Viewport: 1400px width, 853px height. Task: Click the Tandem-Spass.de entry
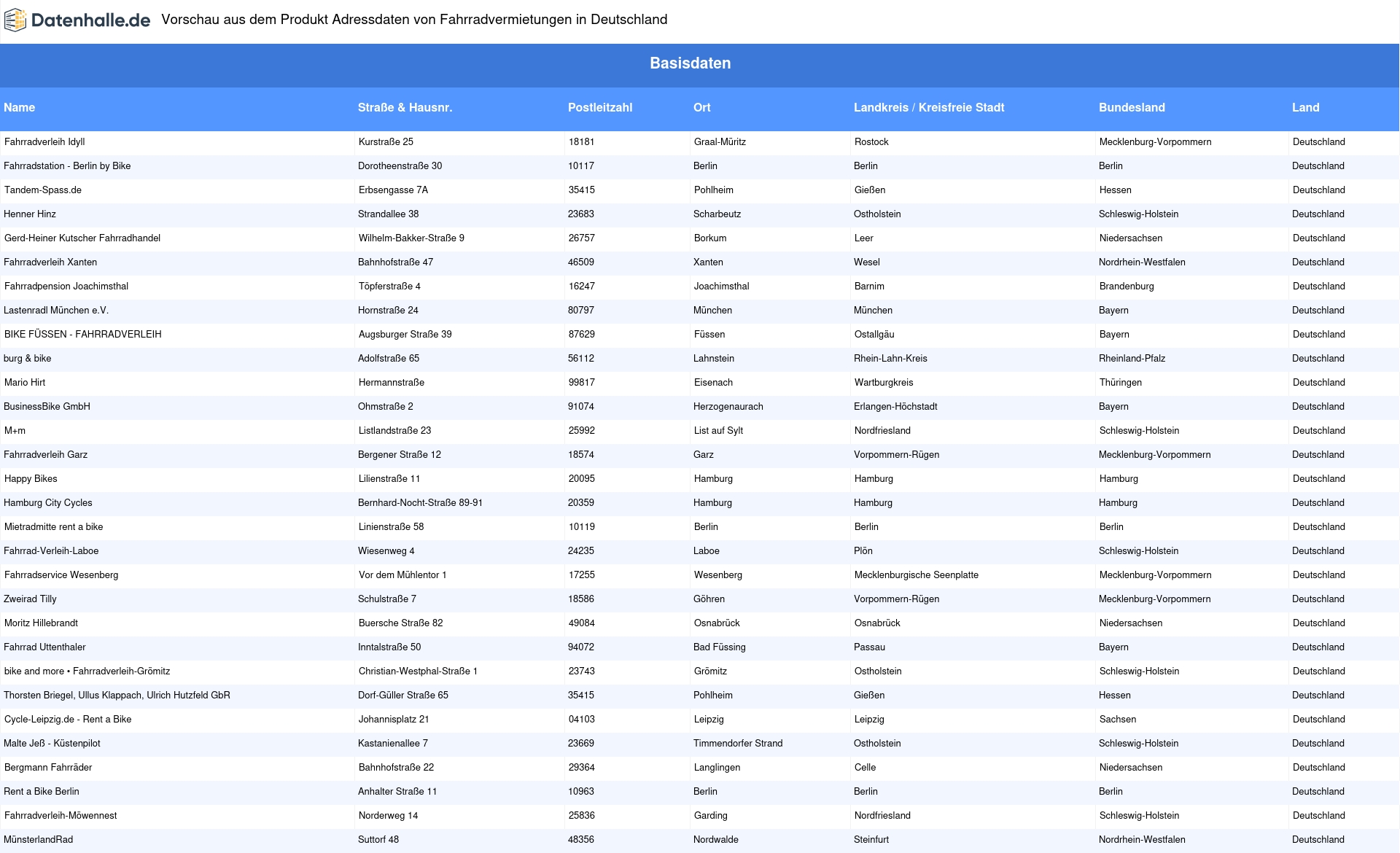click(x=43, y=190)
